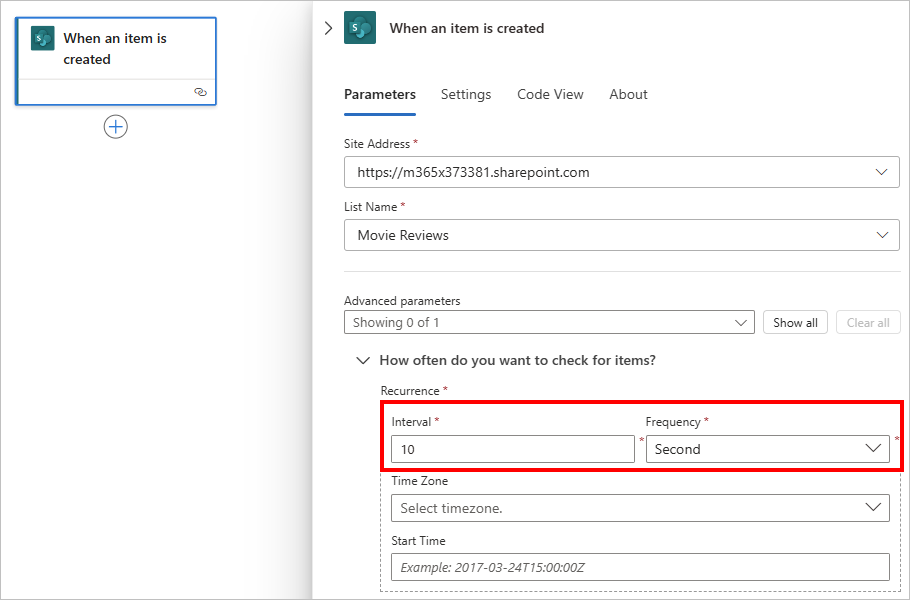Click the Start Time input field
Viewport: 910px width, 600px height.
[640, 567]
